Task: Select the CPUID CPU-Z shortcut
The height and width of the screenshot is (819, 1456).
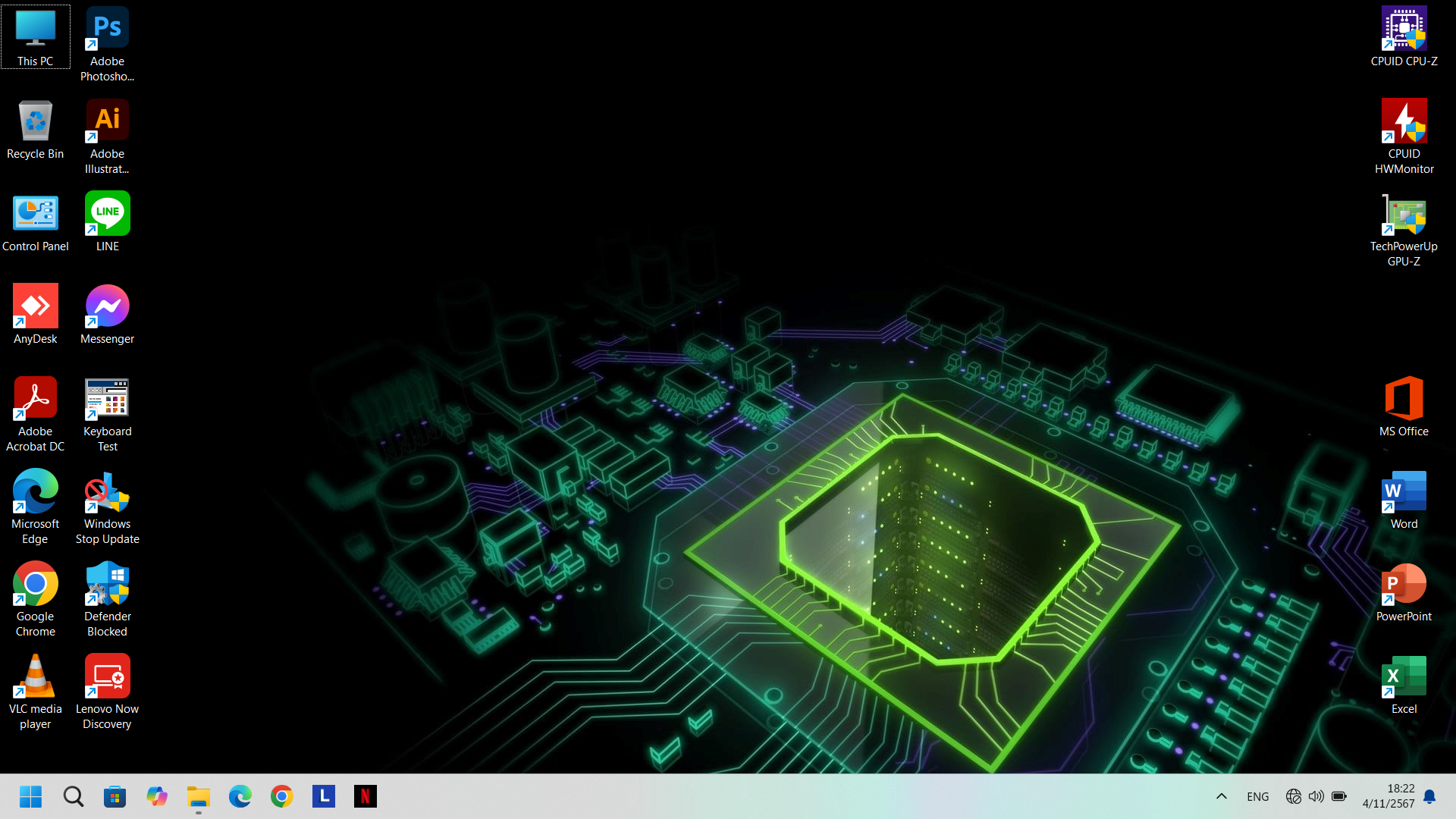Action: click(1404, 37)
